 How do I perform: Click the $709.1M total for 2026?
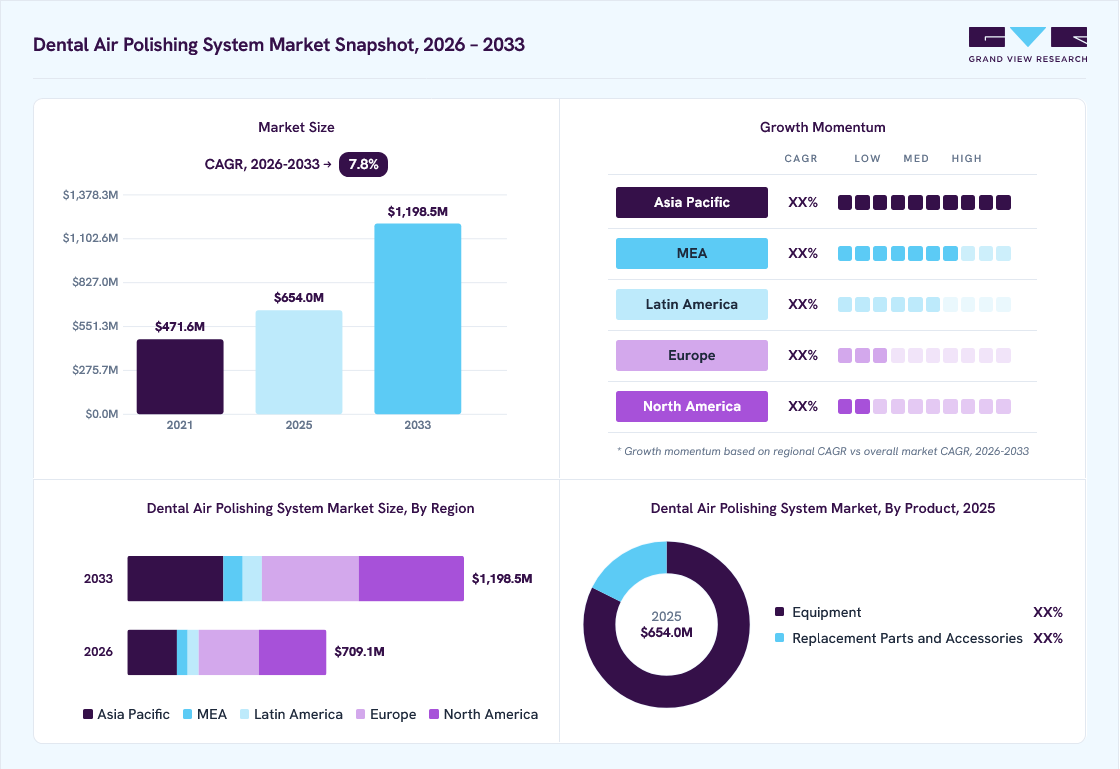pyautogui.click(x=359, y=652)
